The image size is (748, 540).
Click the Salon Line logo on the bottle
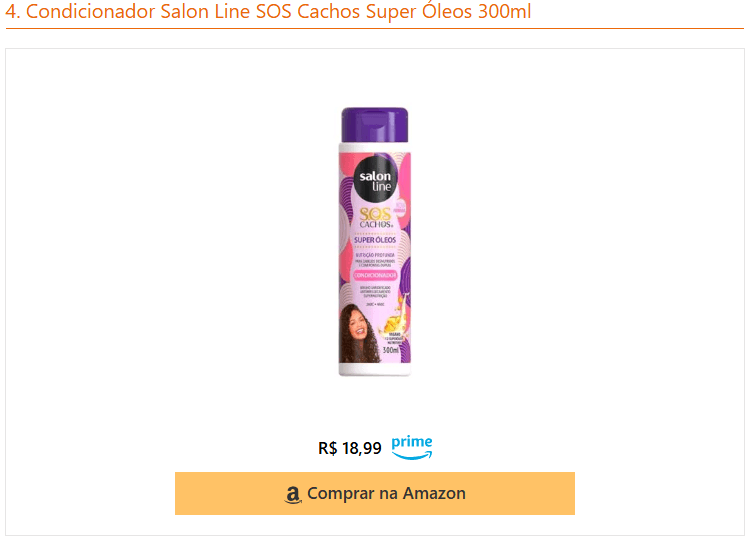tap(375, 179)
